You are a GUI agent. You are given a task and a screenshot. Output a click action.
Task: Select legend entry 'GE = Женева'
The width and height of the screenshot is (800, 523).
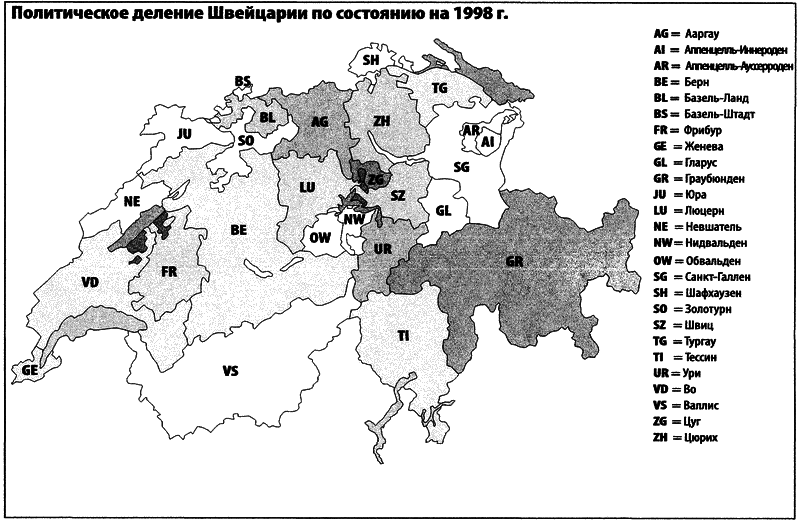point(688,146)
